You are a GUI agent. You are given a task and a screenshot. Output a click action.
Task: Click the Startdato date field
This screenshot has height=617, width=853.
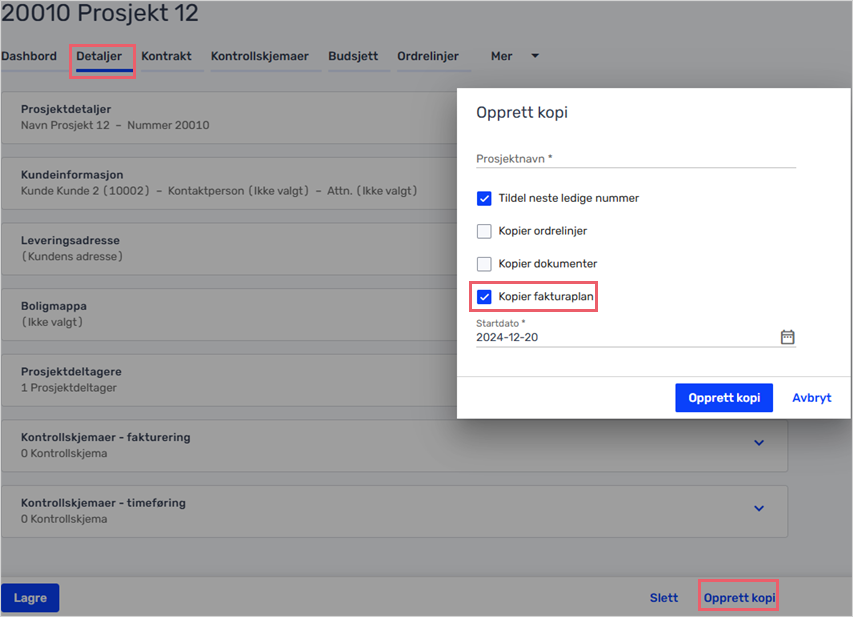tap(626, 337)
